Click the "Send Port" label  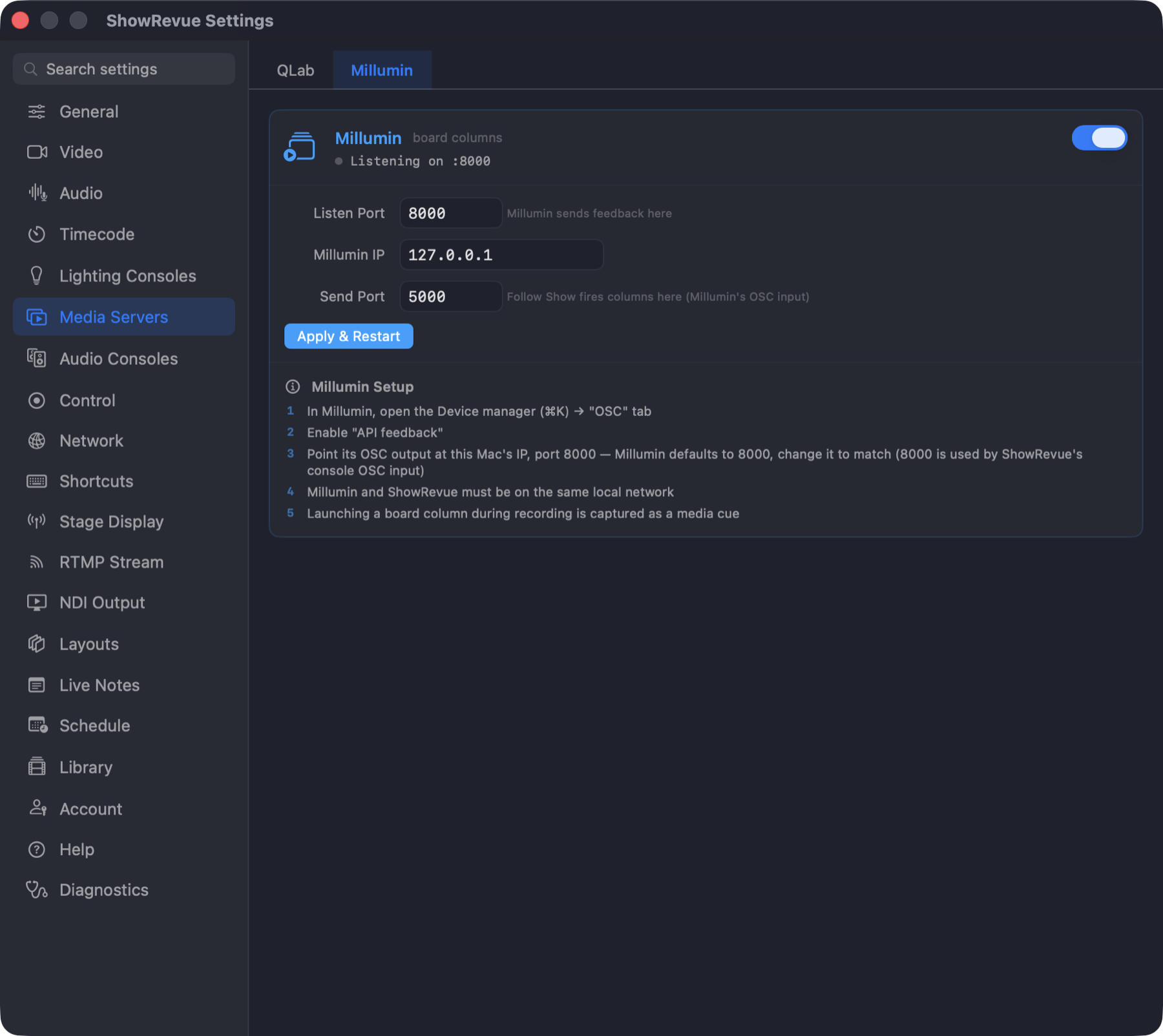click(x=352, y=296)
